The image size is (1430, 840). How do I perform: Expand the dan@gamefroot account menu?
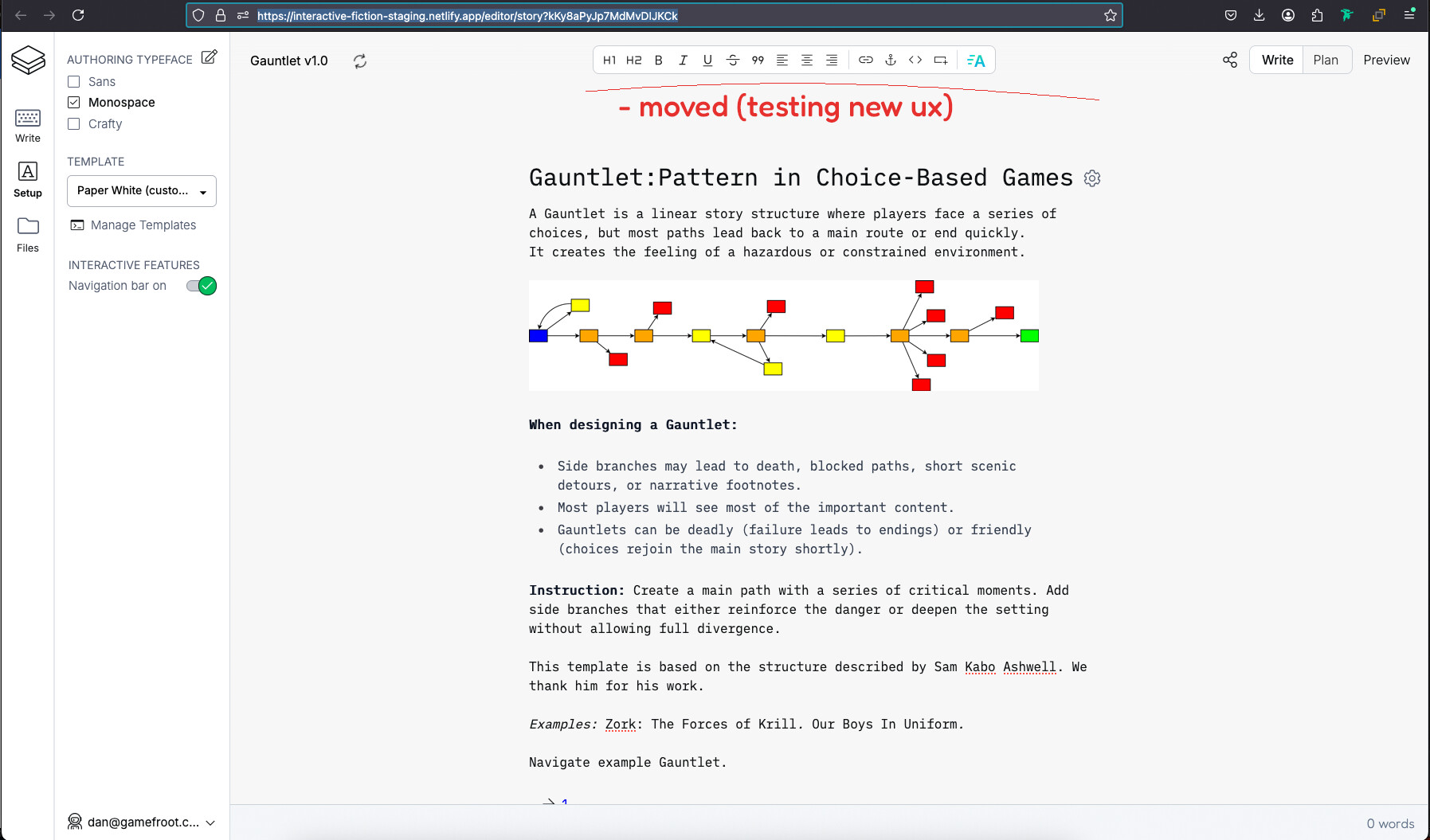pos(142,822)
